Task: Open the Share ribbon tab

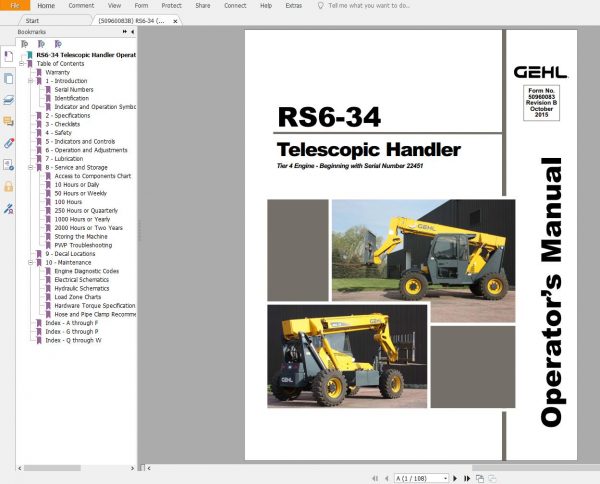Action: tap(203, 5)
